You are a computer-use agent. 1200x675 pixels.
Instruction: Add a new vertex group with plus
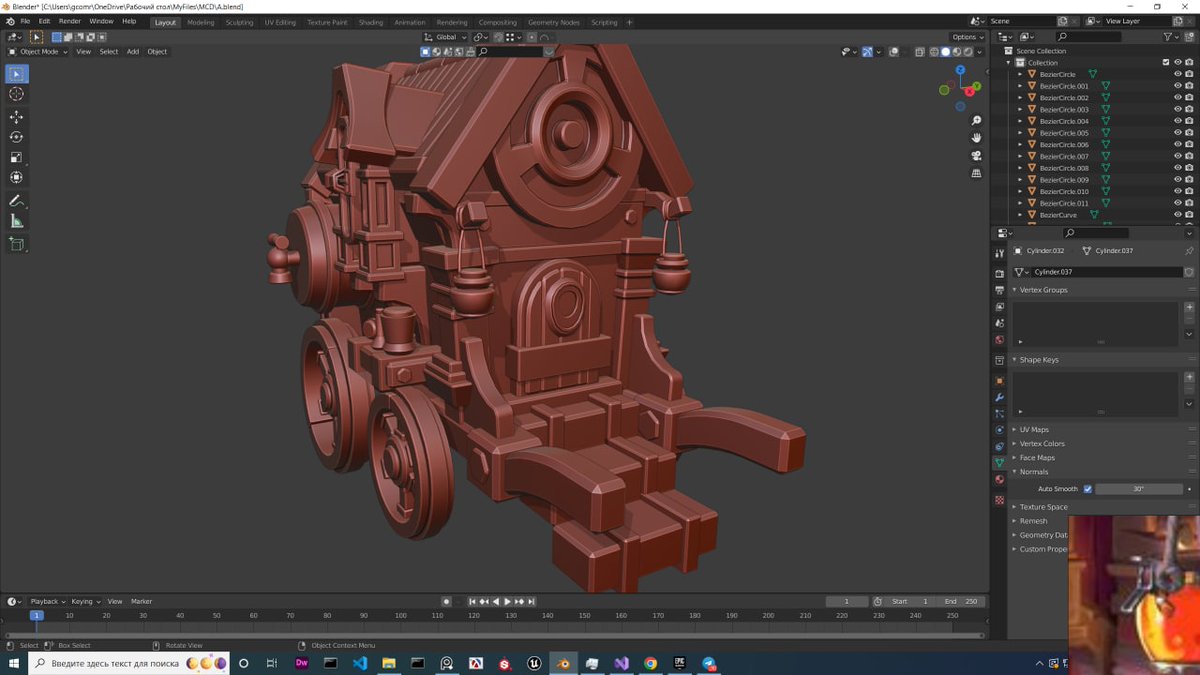pos(1189,307)
